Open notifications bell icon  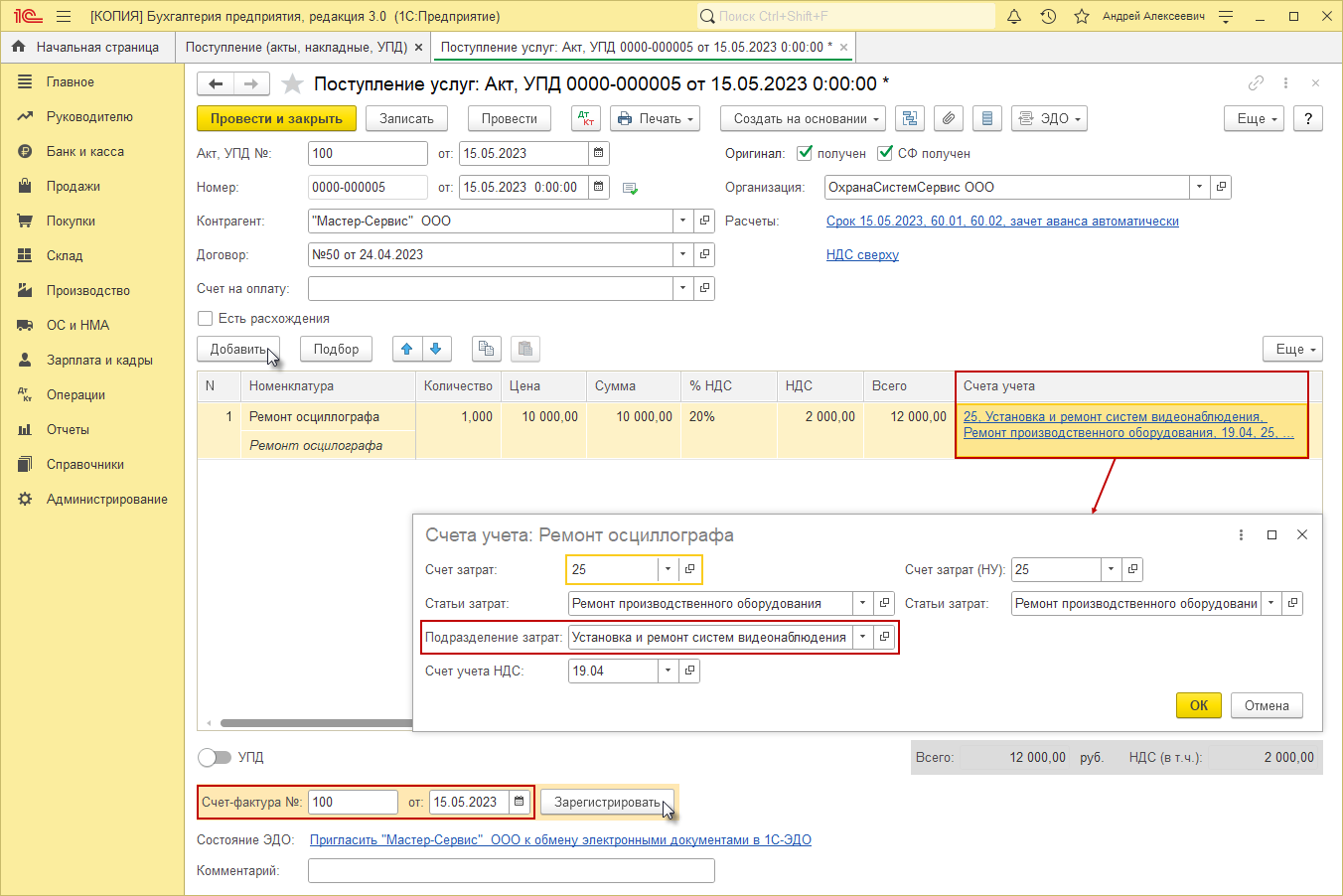click(x=1014, y=16)
